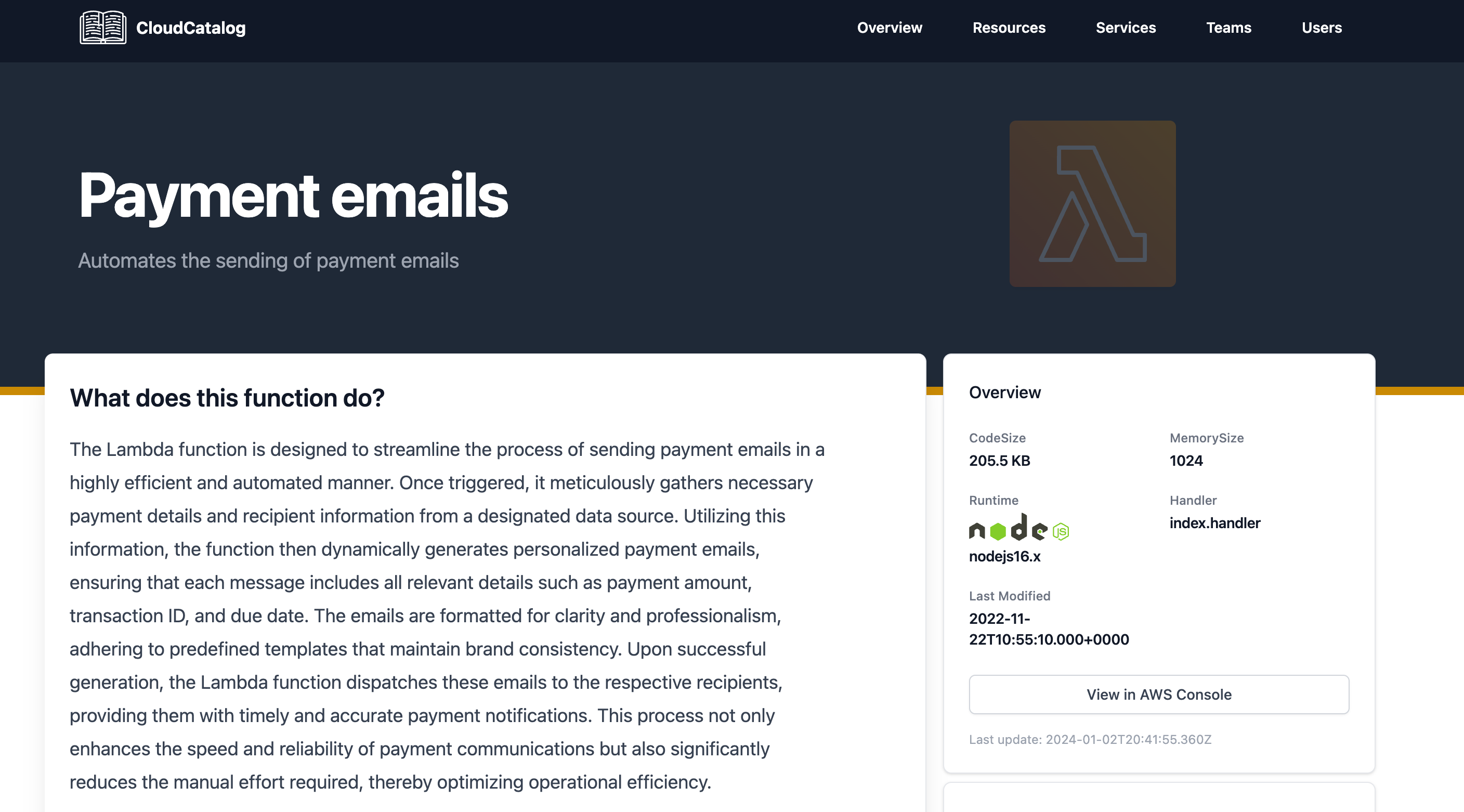Navigate to the Teams page
This screenshot has height=812, width=1464.
[x=1228, y=27]
